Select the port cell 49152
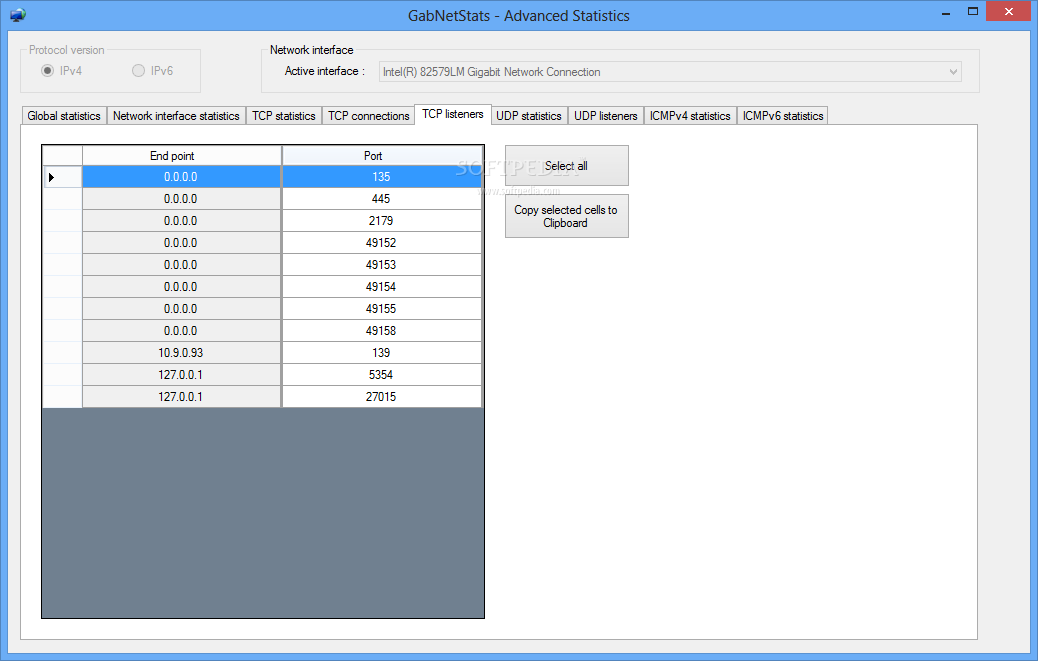Image resolution: width=1038 pixels, height=661 pixels. click(x=381, y=243)
